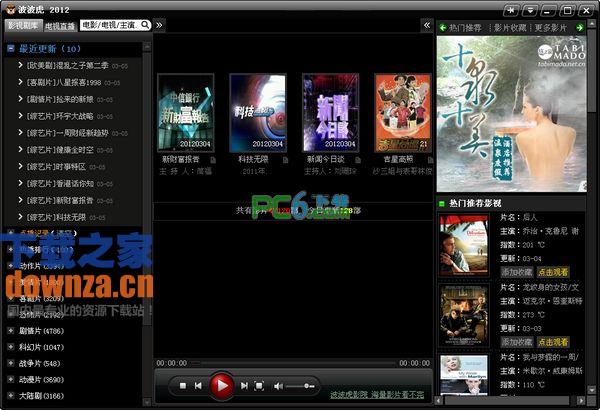Collapse the right panel with double left chevron
This screenshot has width=600, height=410.
pos(427,25)
